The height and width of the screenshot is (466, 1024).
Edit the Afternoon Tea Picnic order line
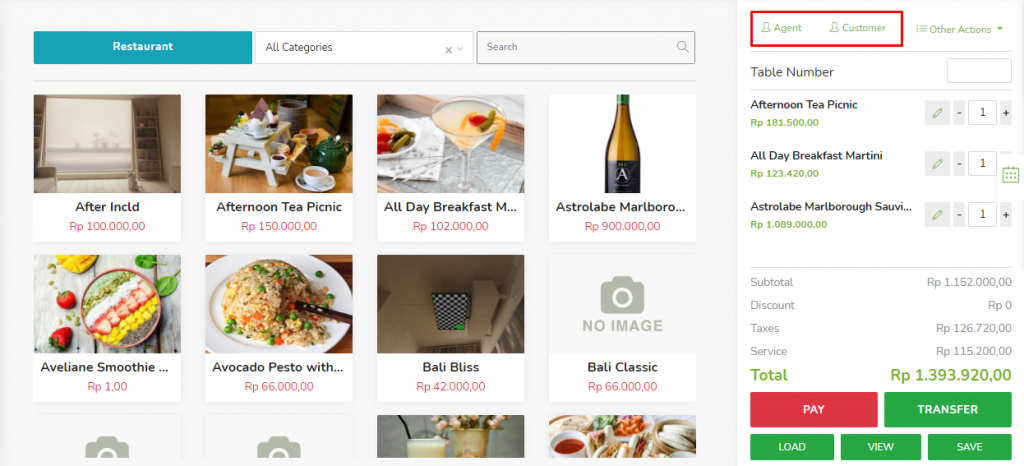(937, 113)
